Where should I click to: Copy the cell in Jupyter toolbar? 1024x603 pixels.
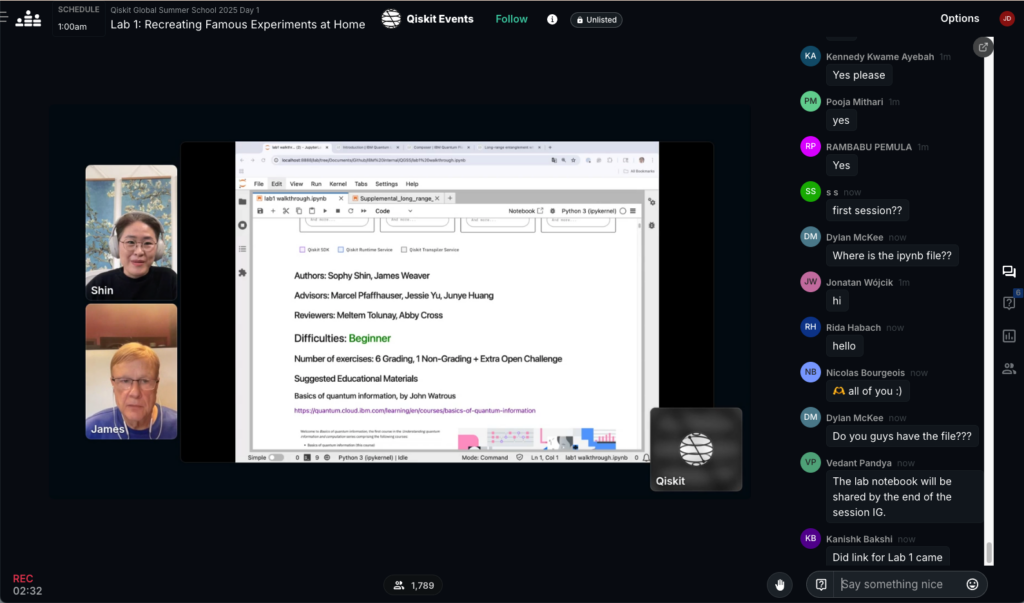tap(299, 211)
